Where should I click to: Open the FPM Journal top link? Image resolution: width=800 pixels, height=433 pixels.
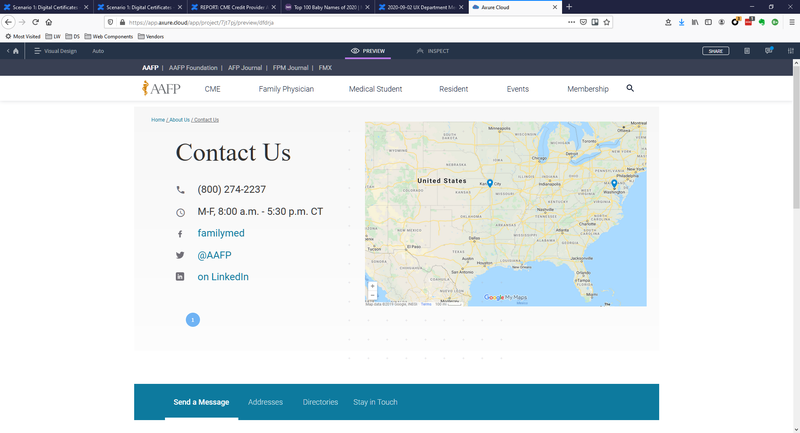[x=290, y=68]
